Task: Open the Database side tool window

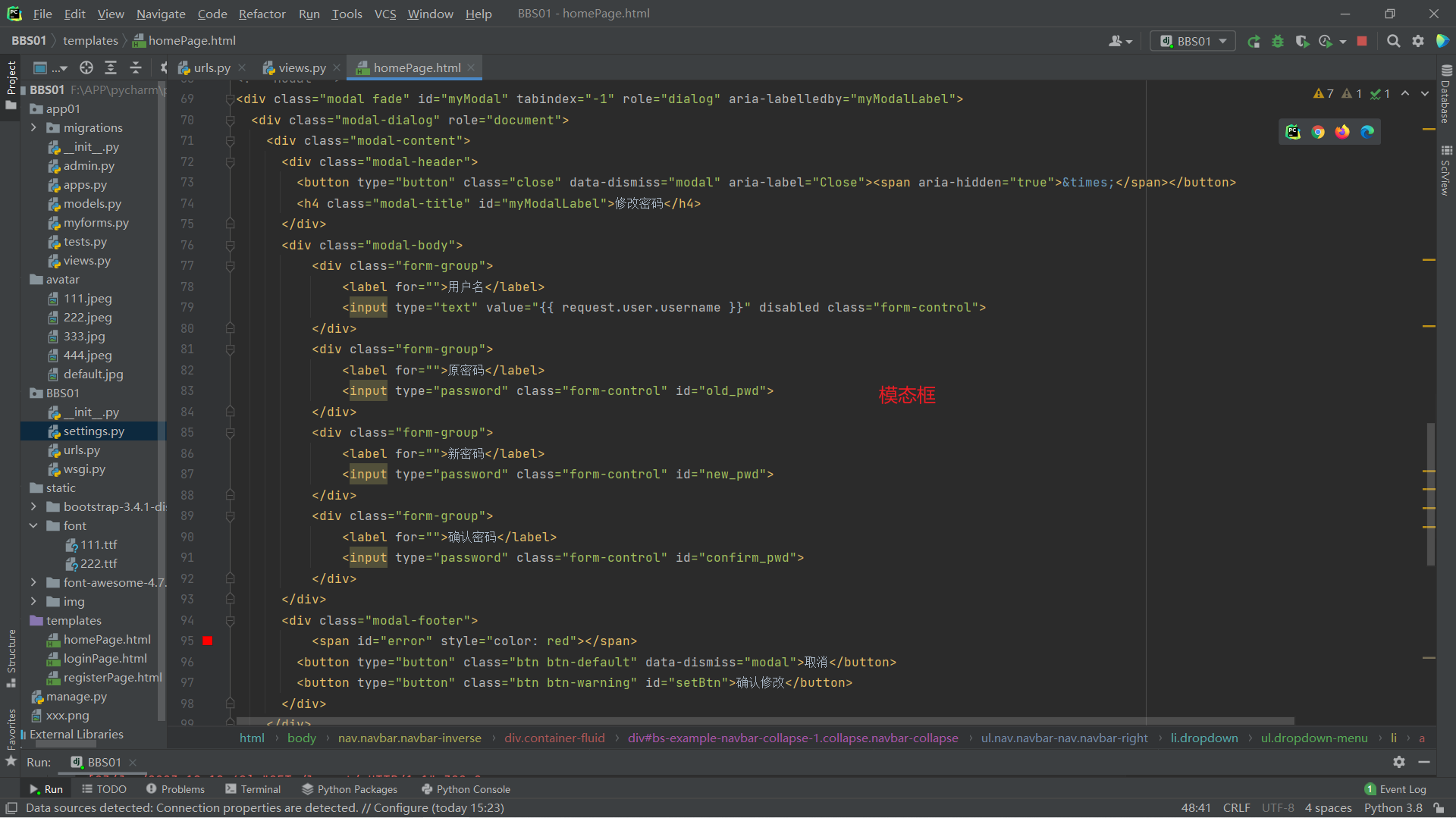Action: point(1446,95)
